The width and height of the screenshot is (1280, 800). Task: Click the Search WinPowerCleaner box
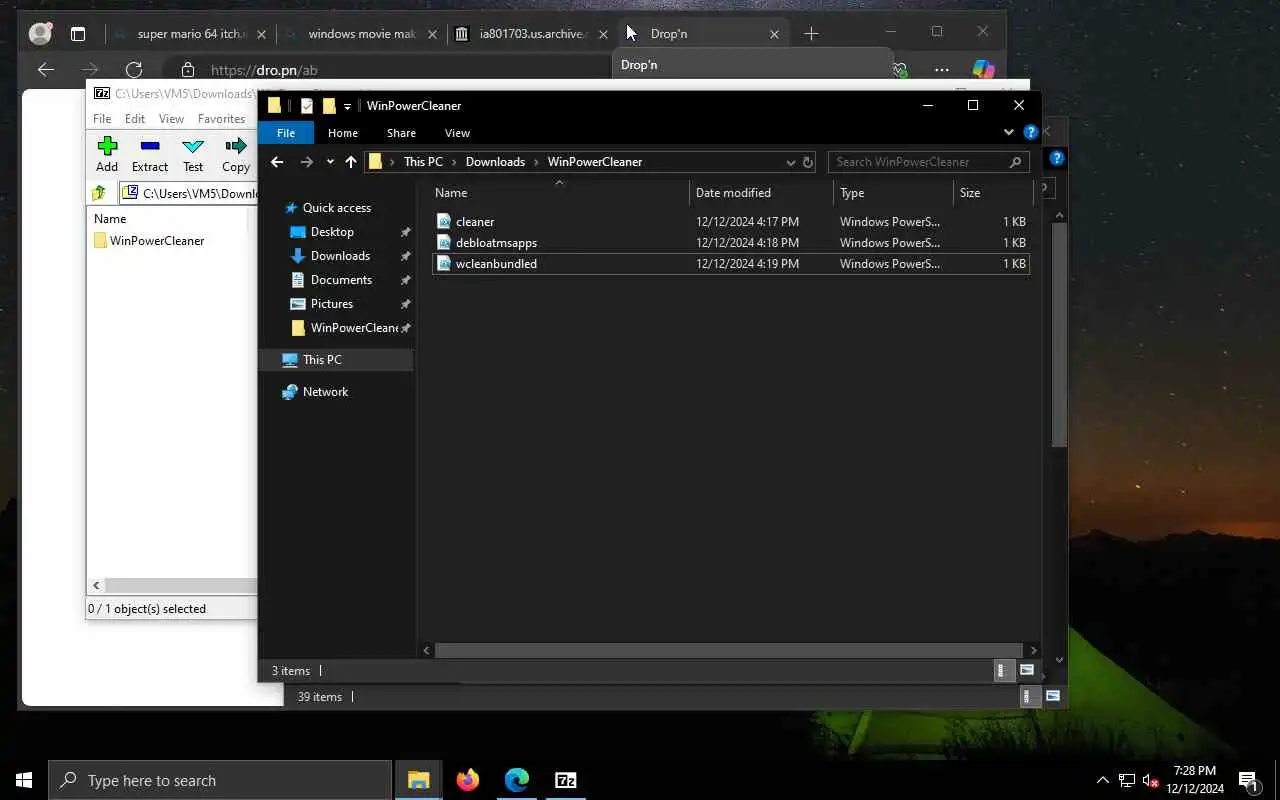click(928, 162)
